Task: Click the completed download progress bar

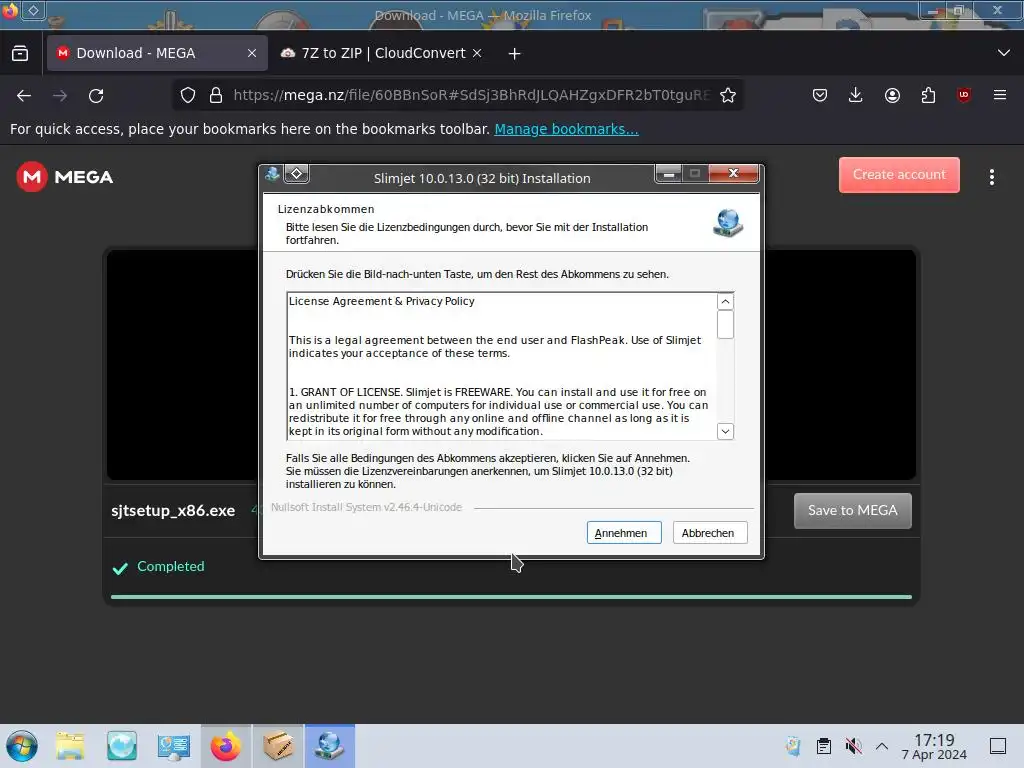Action: point(511,597)
